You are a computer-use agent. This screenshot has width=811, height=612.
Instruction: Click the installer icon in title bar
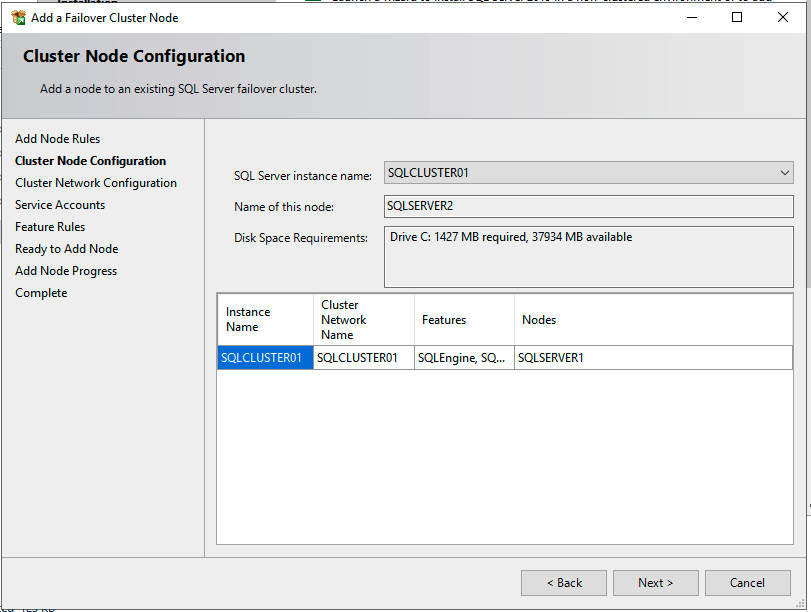(18, 17)
